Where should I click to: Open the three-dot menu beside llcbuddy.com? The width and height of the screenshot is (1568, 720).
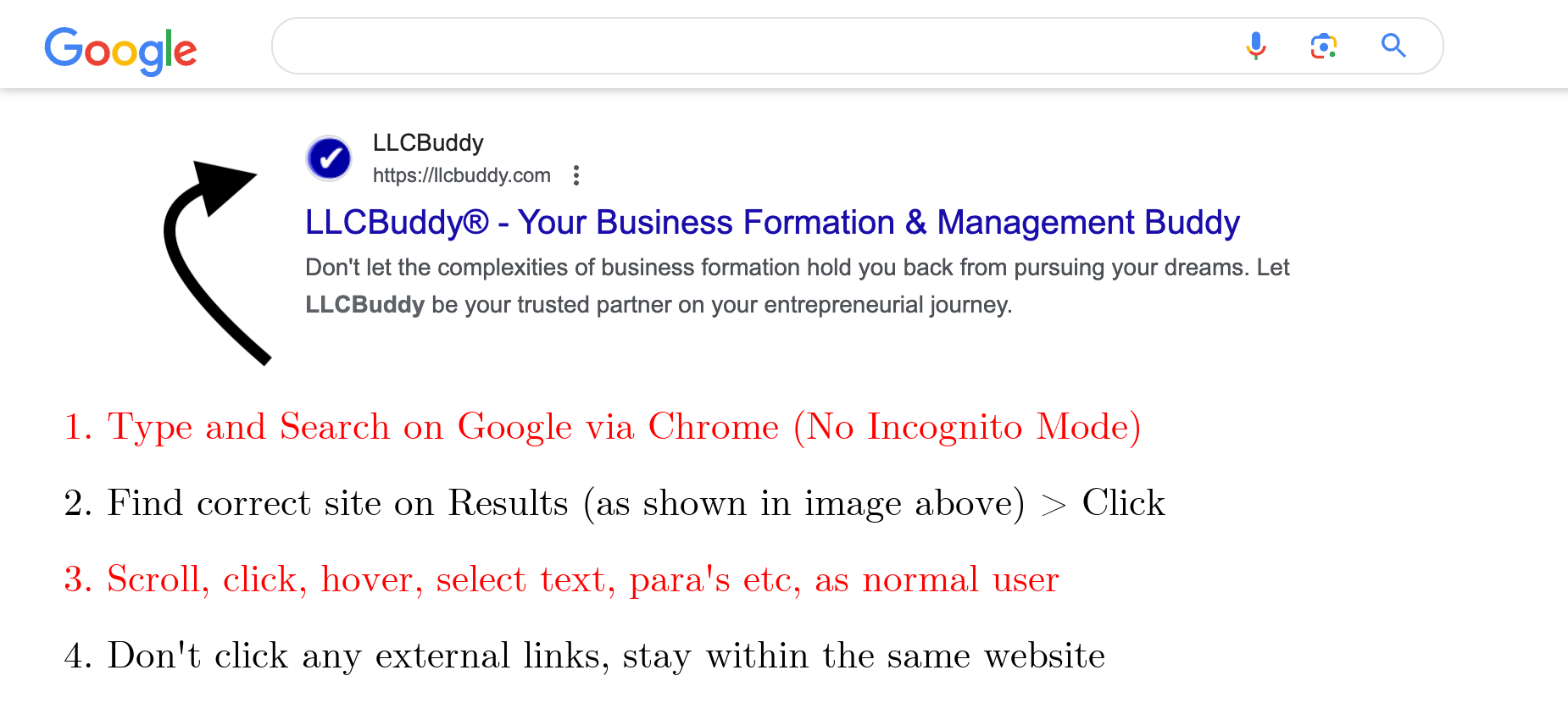[576, 175]
